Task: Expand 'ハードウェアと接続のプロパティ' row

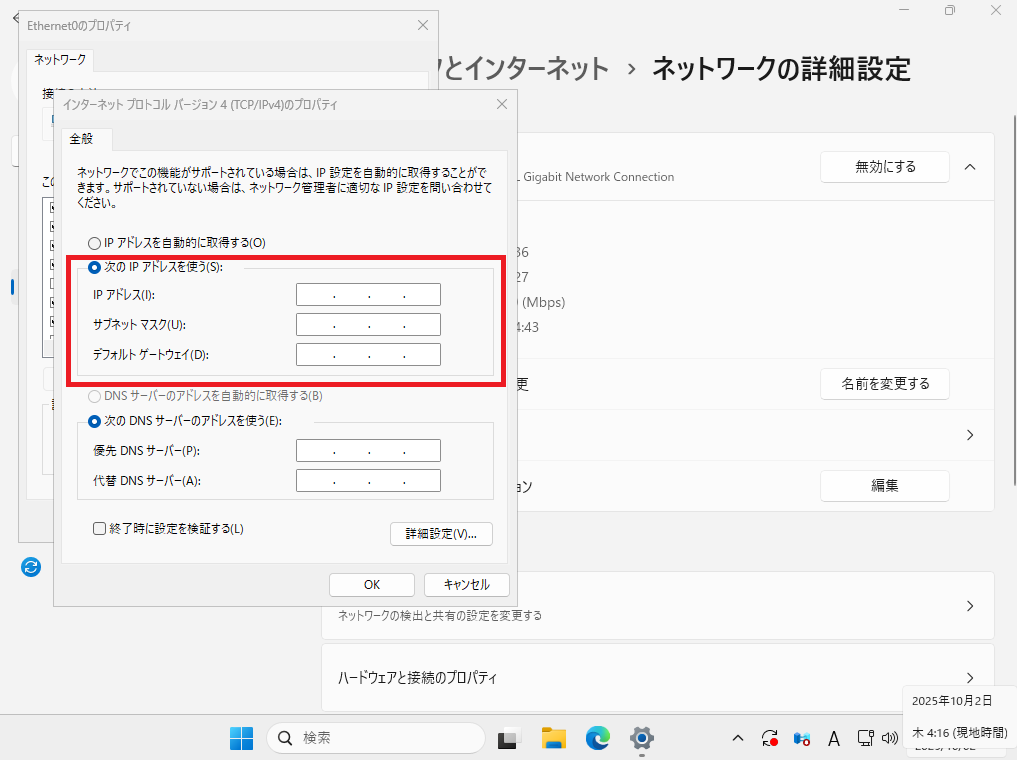Action: click(969, 678)
